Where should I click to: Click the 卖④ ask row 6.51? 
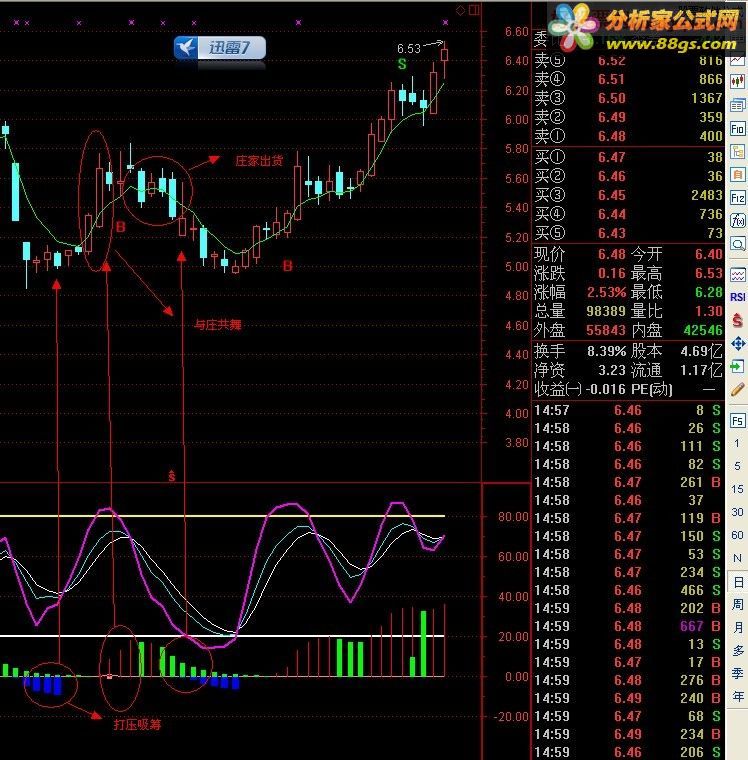(x=628, y=79)
